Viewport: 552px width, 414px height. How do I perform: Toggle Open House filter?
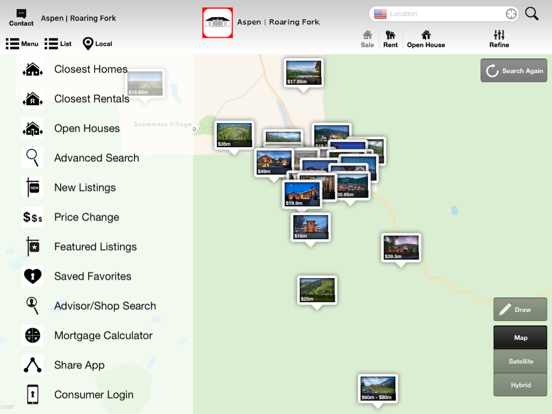pyautogui.click(x=426, y=39)
